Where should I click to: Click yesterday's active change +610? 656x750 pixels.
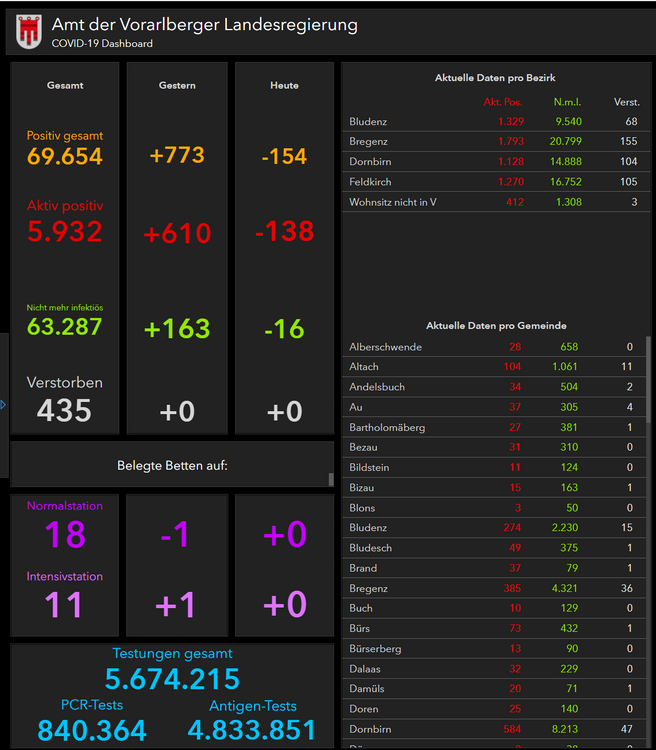(177, 233)
